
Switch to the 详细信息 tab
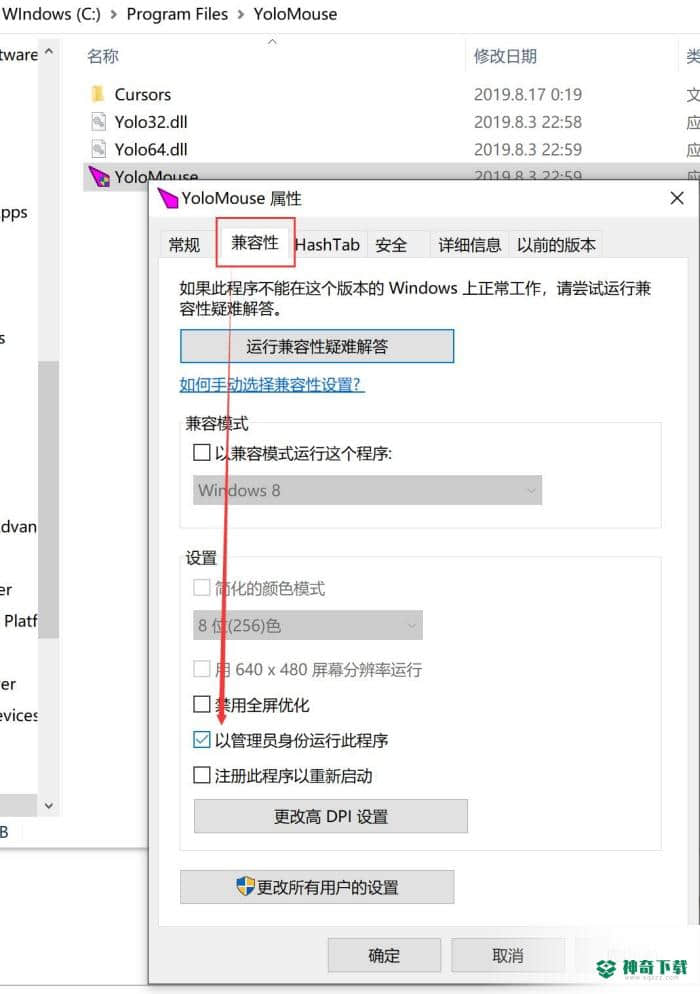[x=469, y=245]
